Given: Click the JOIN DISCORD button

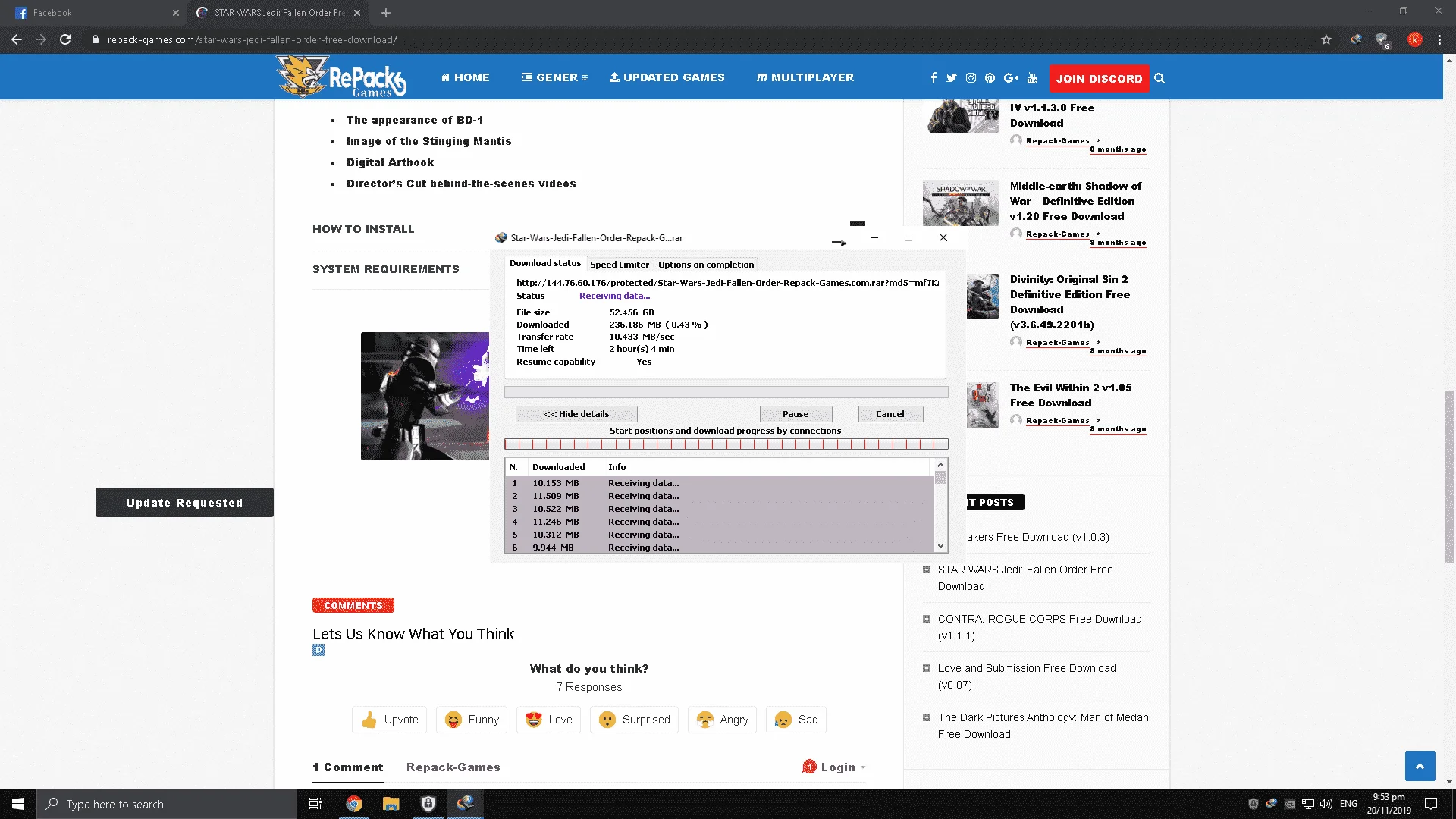Looking at the screenshot, I should (1099, 78).
